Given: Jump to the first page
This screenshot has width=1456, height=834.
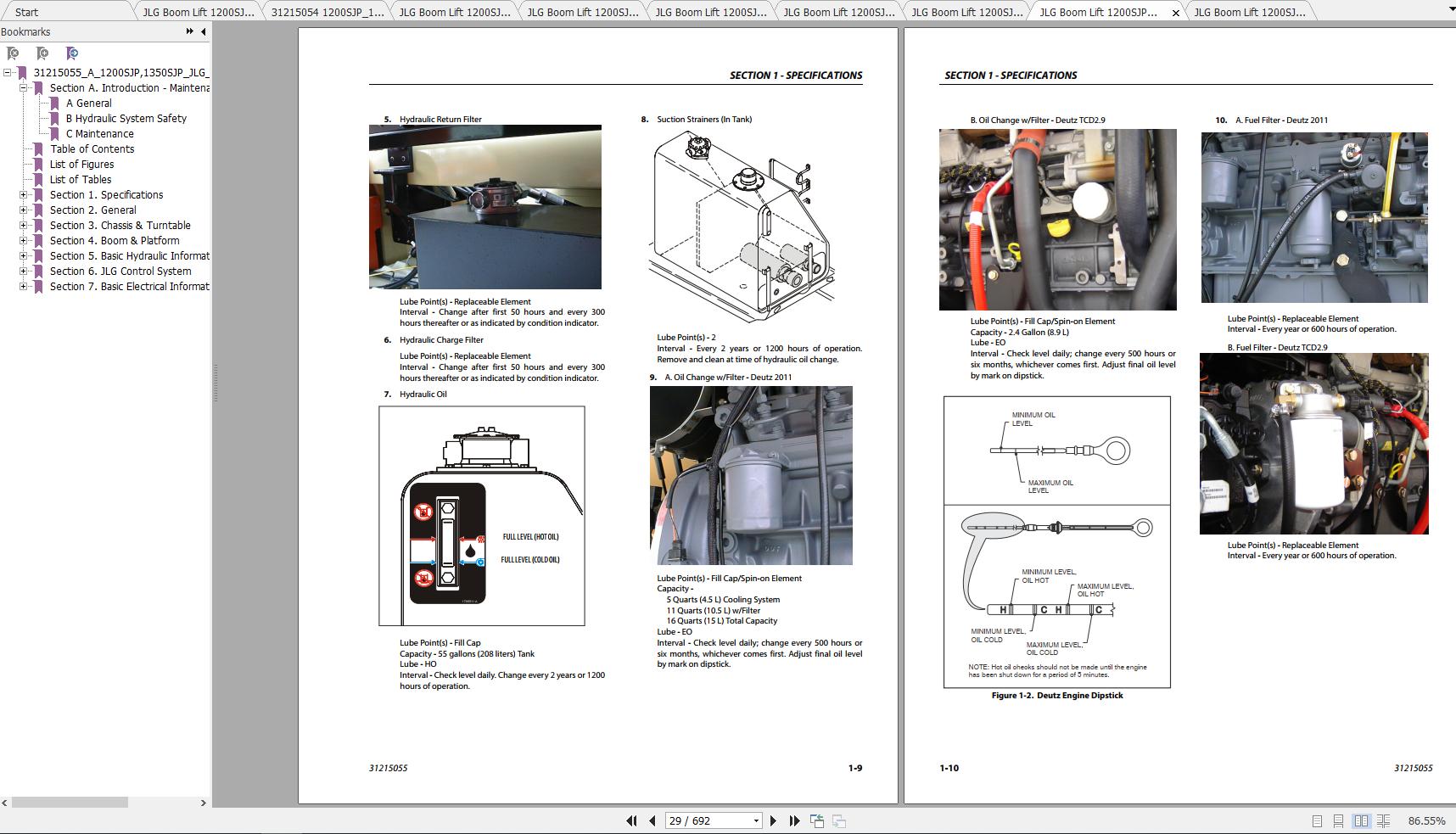Looking at the screenshot, I should [631, 820].
